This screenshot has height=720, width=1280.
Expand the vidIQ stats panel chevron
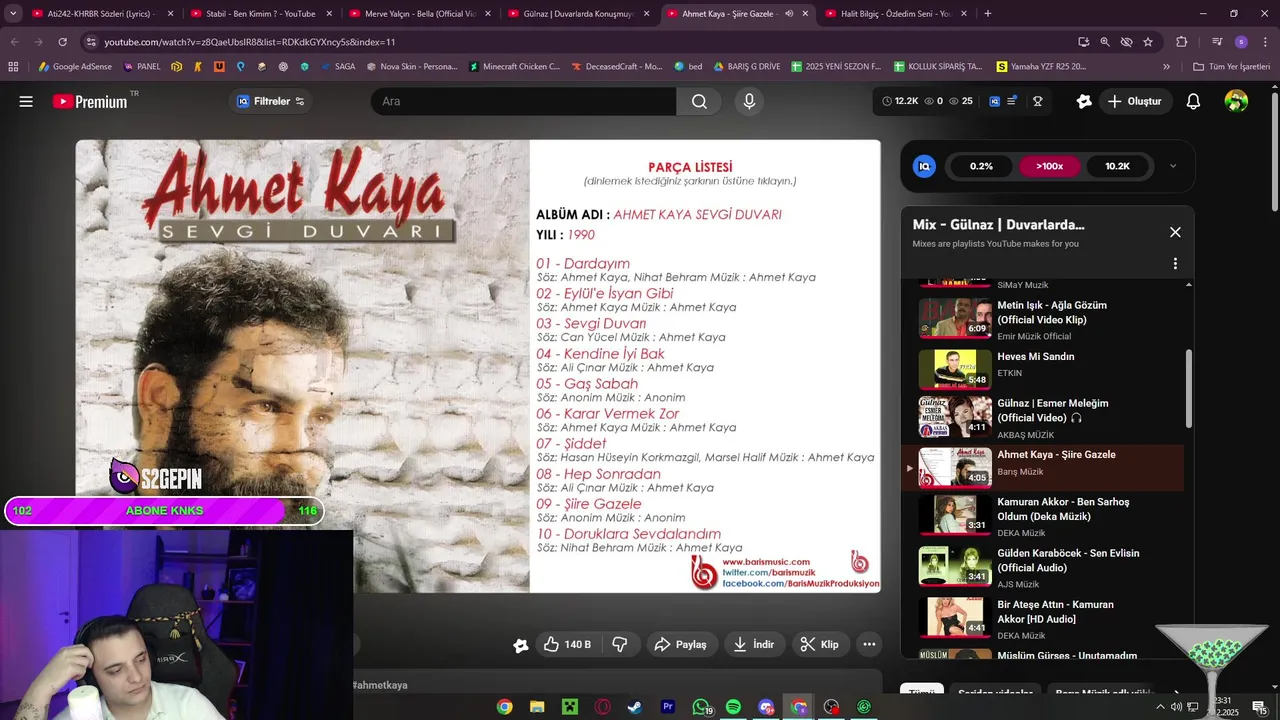click(1173, 166)
